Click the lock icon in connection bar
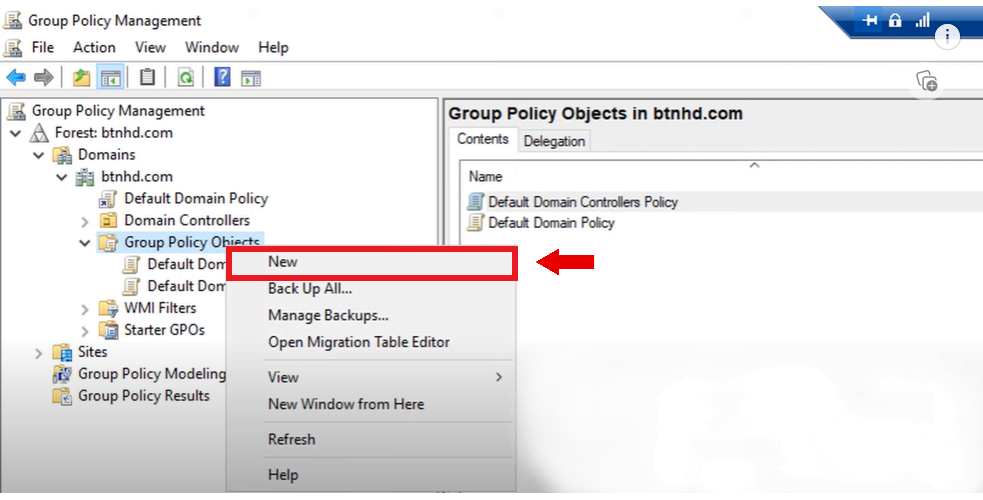 [x=895, y=20]
